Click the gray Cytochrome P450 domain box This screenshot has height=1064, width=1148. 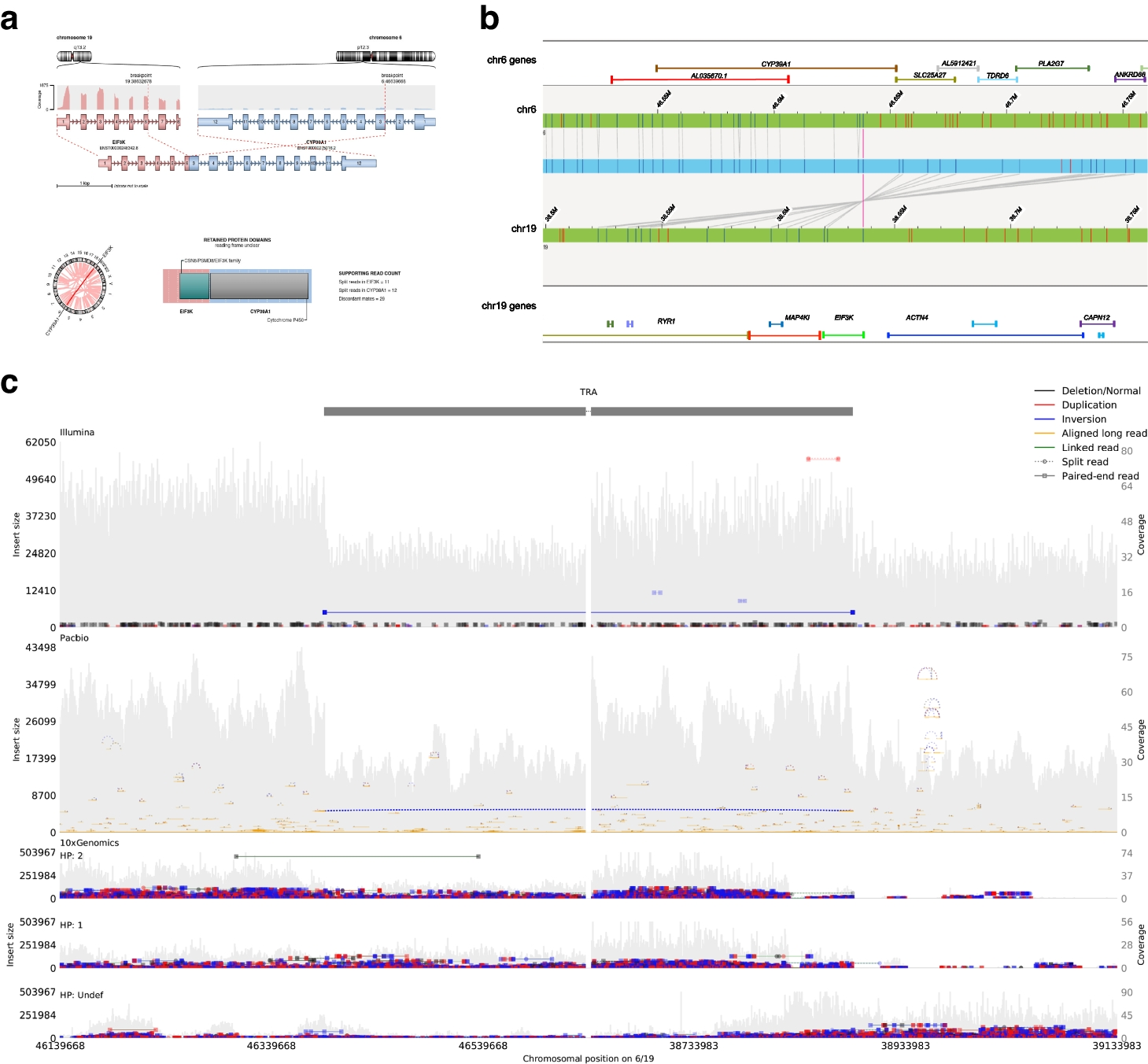click(259, 286)
